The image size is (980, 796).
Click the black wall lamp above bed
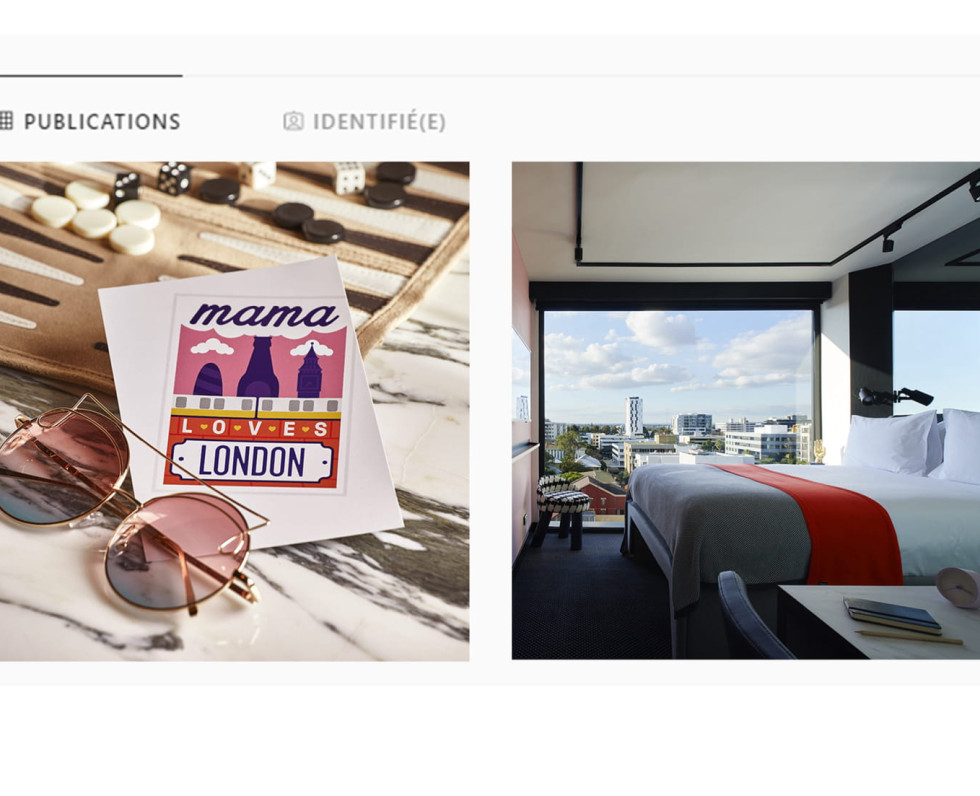click(x=895, y=396)
